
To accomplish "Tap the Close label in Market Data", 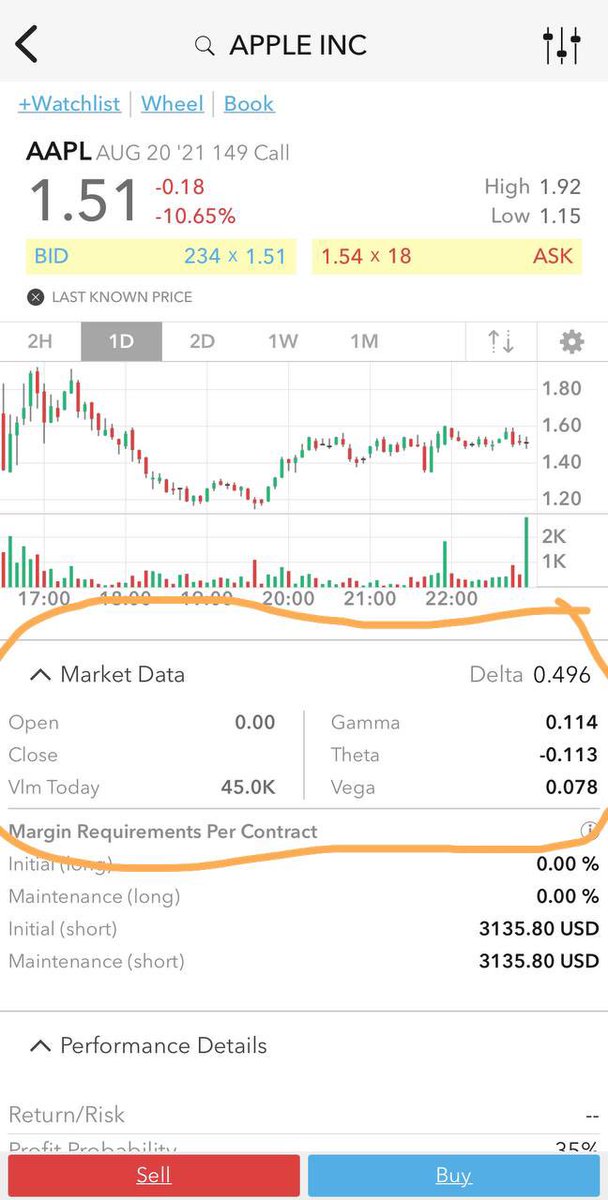I will click(x=33, y=755).
